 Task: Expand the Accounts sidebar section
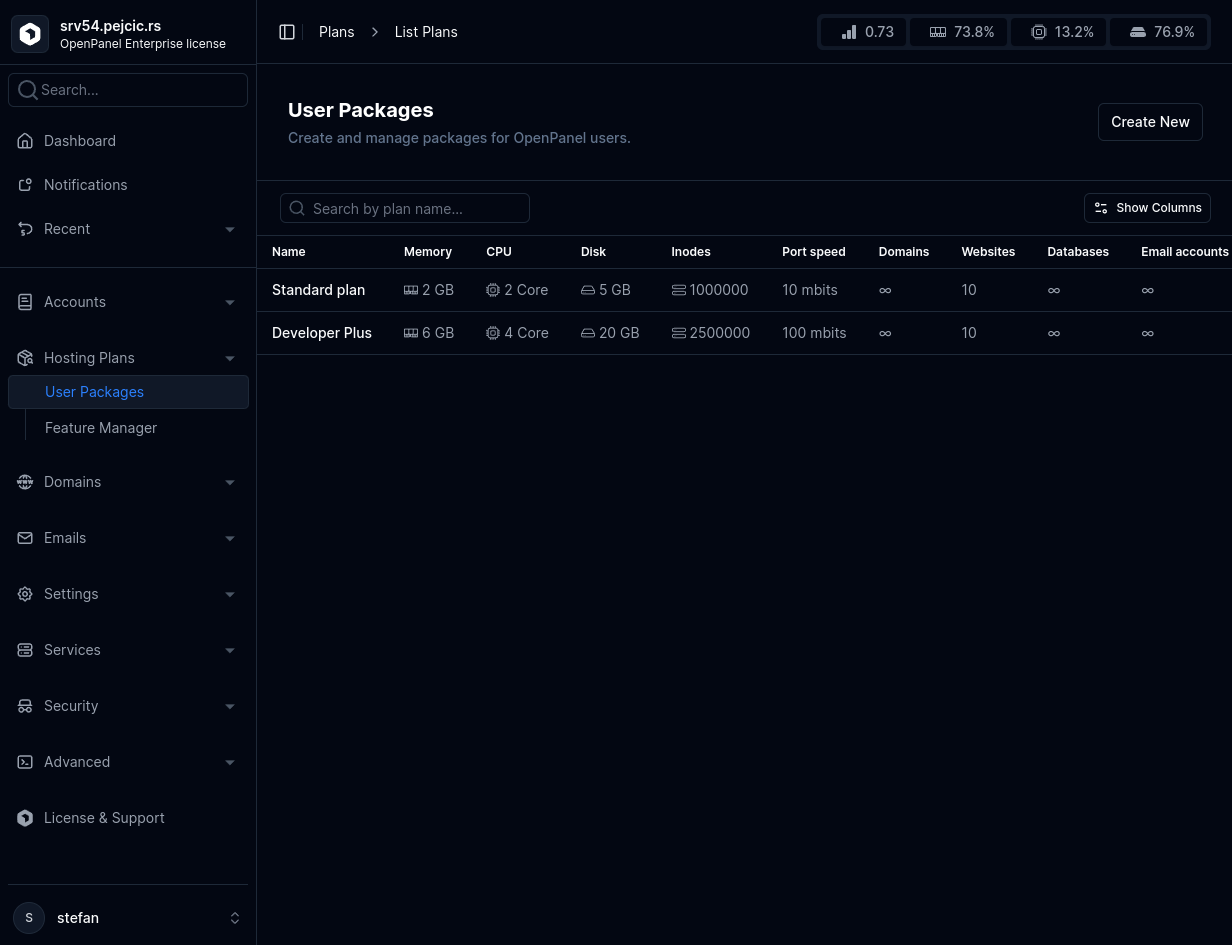tap(128, 302)
